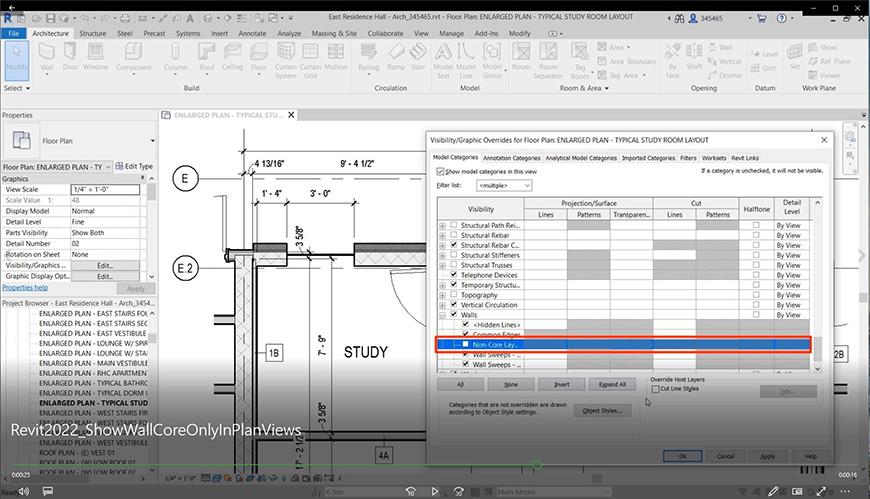
Task: Select the Ceiling tool
Action: [x=232, y=58]
